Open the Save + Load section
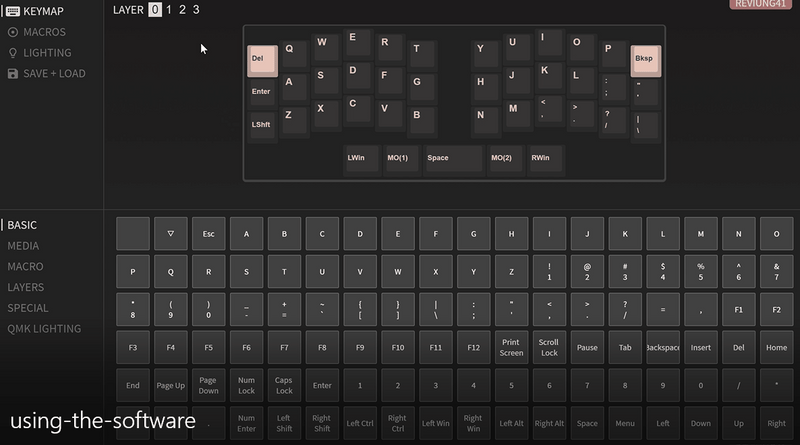 pyautogui.click(x=46, y=73)
